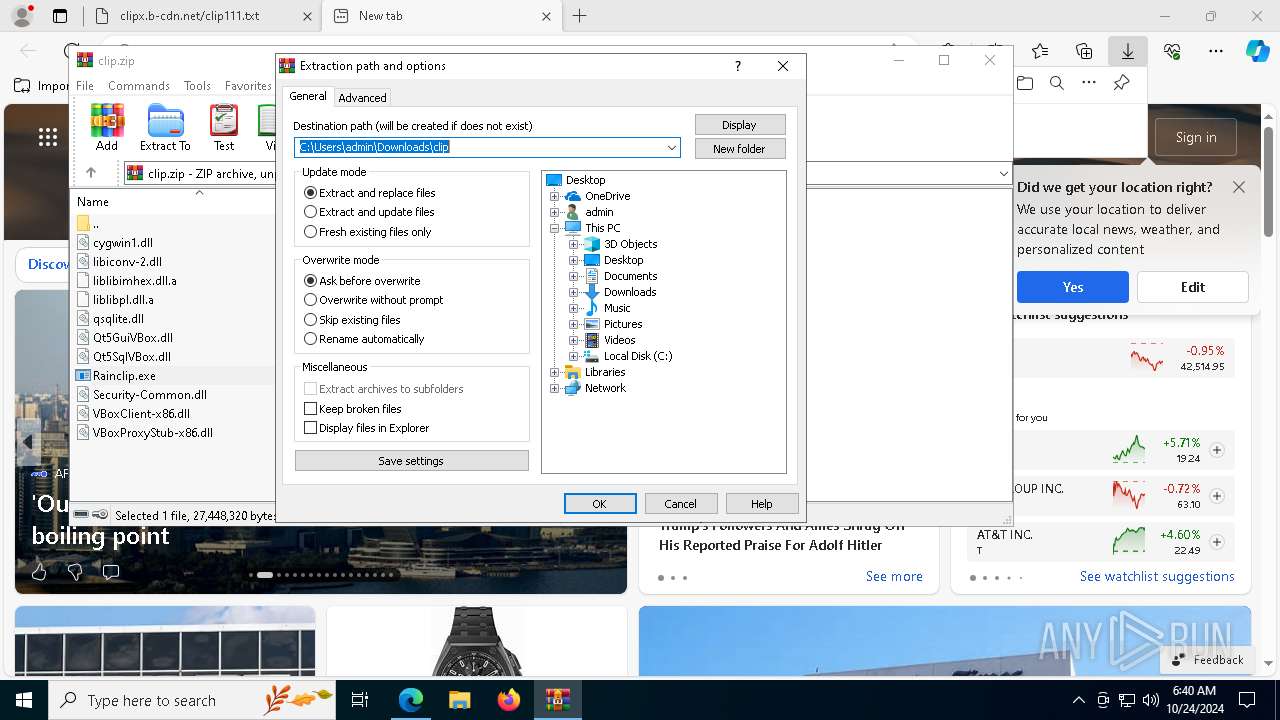This screenshot has height=720, width=1280.
Task: Open Copilot in the Edge toolbar
Action: coord(1257,51)
